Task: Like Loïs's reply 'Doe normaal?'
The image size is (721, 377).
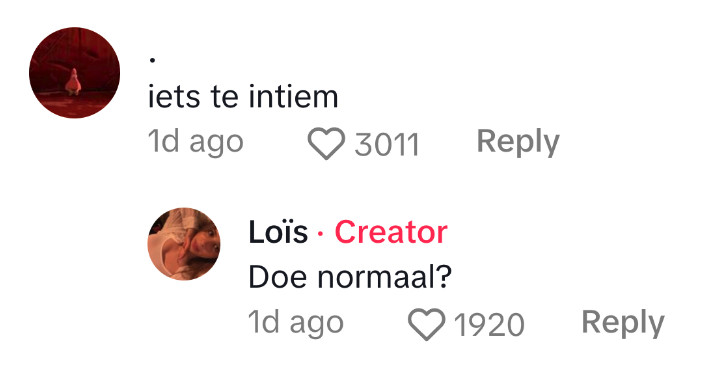Action: click(426, 324)
